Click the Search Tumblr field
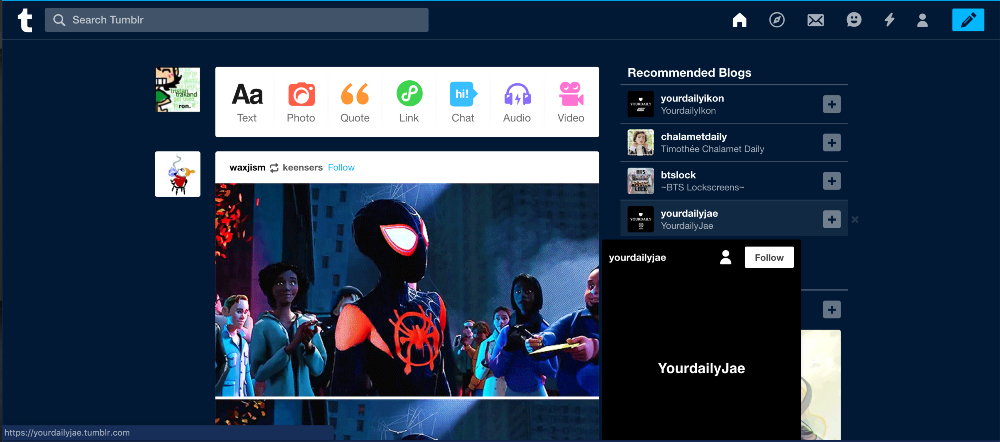The width and height of the screenshot is (1000, 442). [237, 20]
